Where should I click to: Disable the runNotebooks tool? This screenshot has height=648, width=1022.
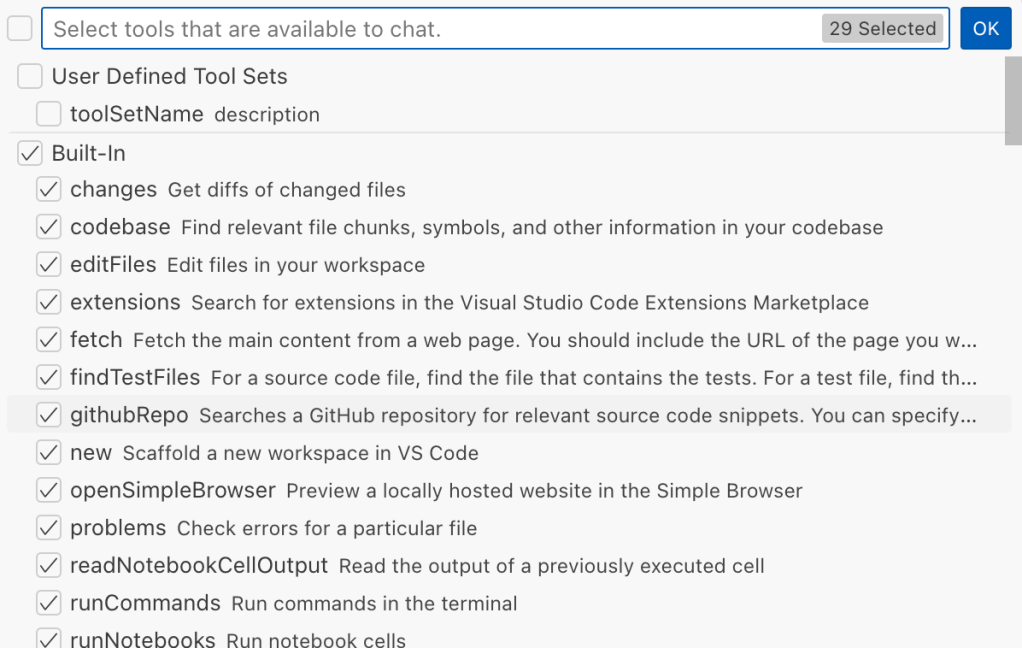click(48, 638)
